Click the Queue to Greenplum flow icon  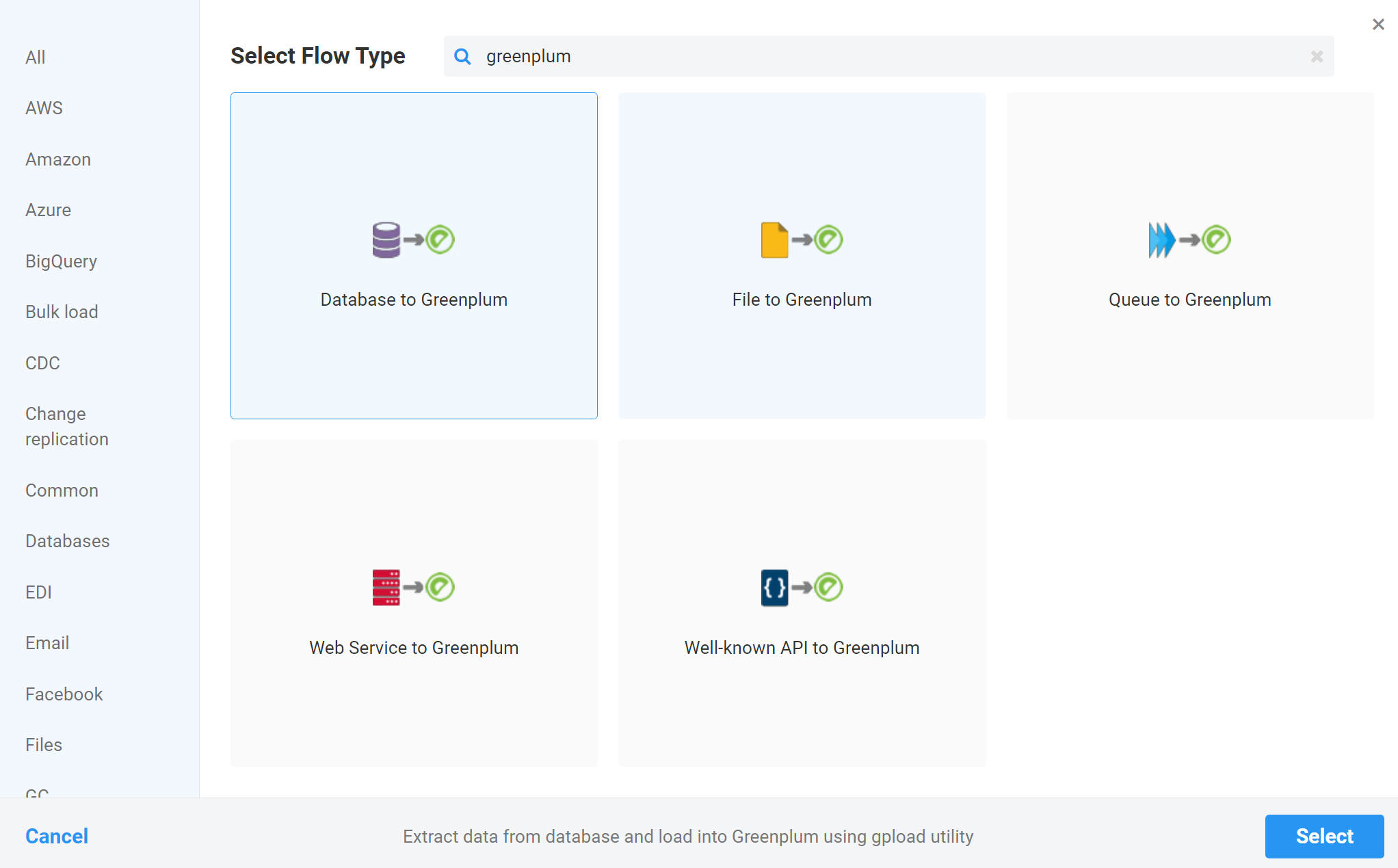pos(1189,239)
